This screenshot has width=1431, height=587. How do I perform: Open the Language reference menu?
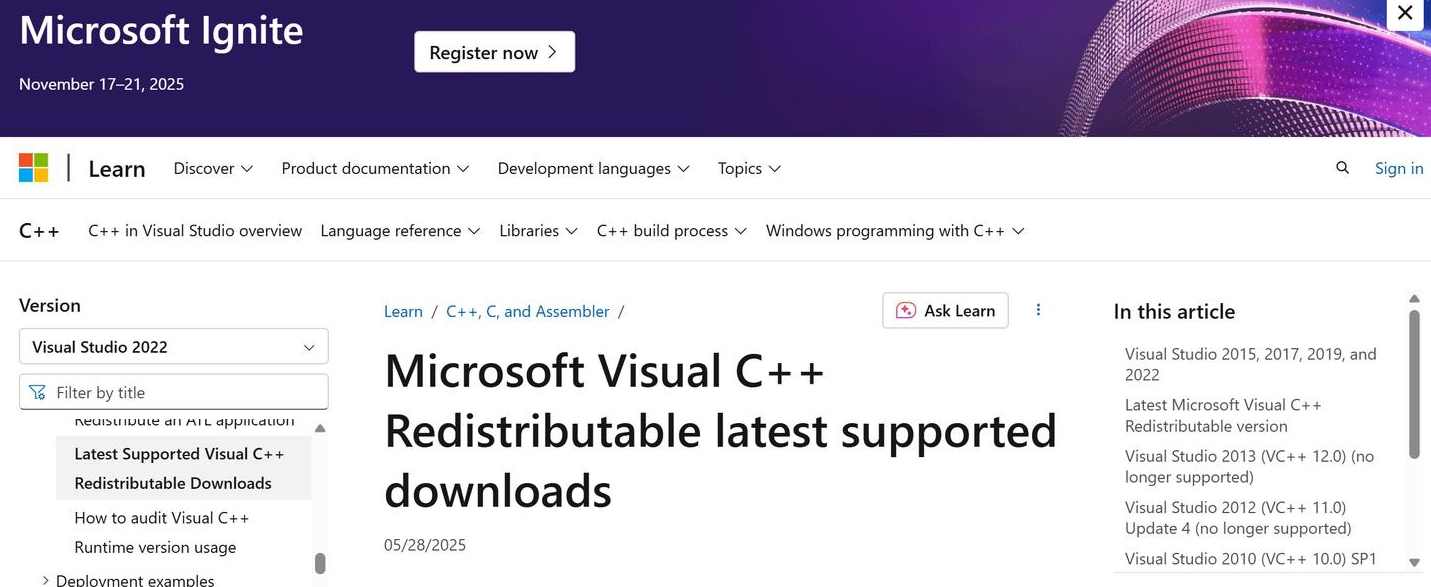(x=400, y=231)
